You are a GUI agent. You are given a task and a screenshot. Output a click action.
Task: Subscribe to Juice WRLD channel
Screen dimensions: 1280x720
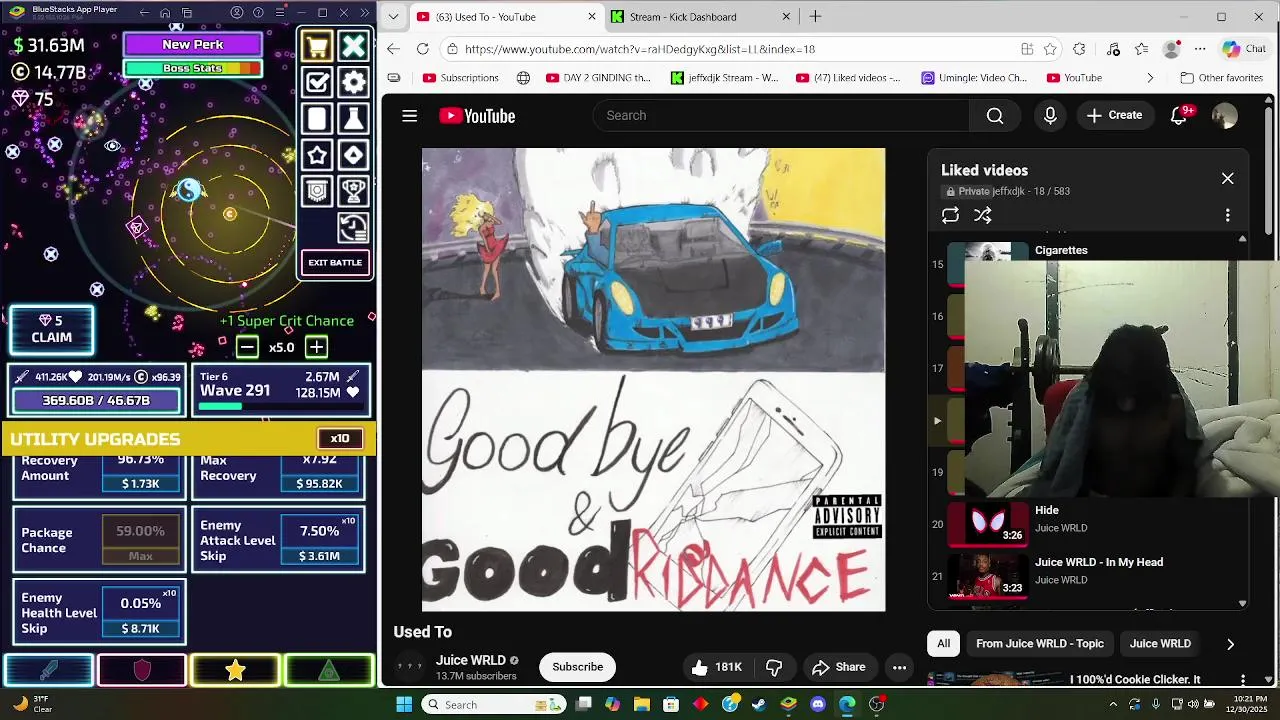click(x=578, y=667)
